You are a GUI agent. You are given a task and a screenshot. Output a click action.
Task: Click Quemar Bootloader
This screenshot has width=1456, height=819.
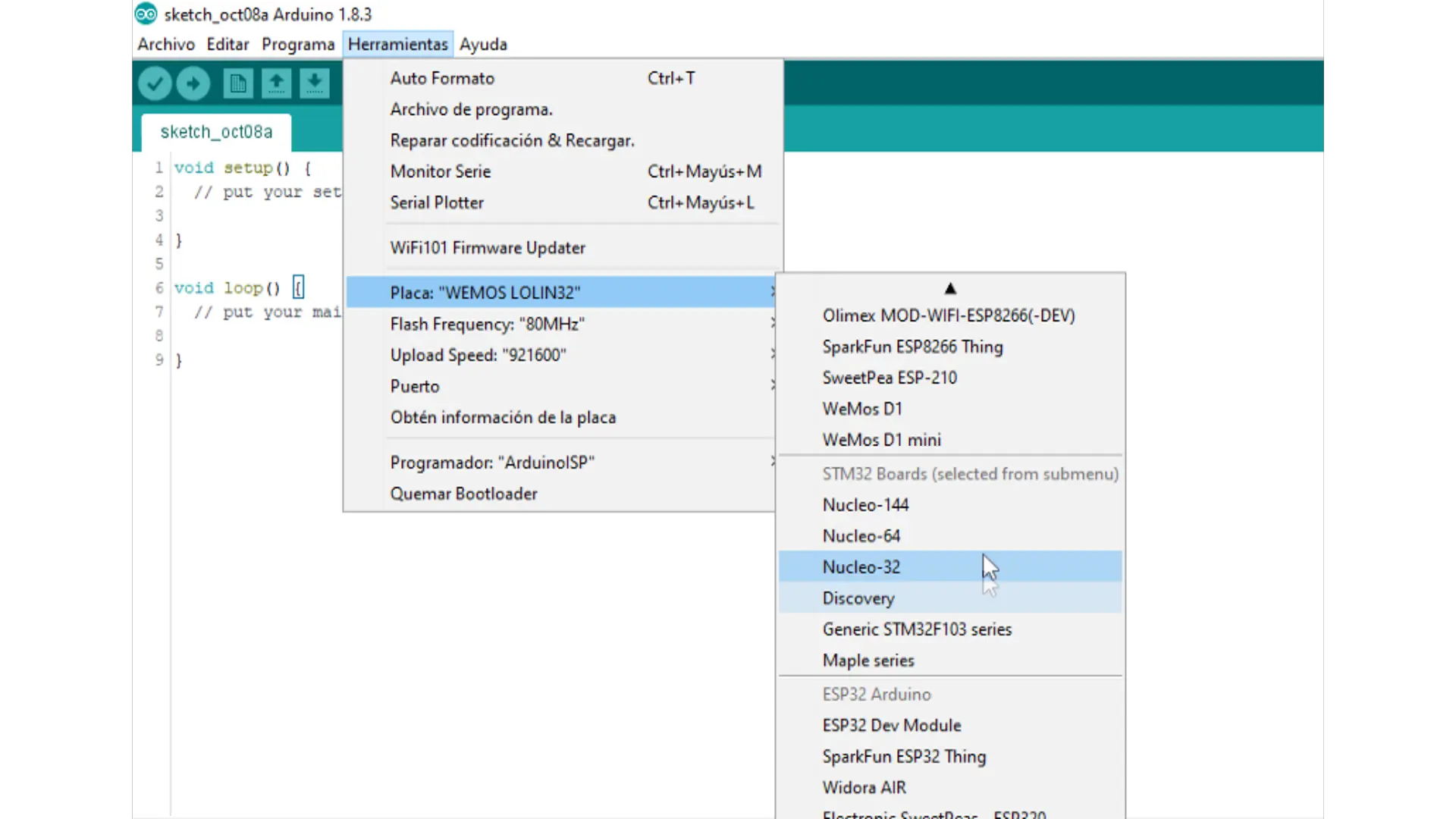pos(561,494)
